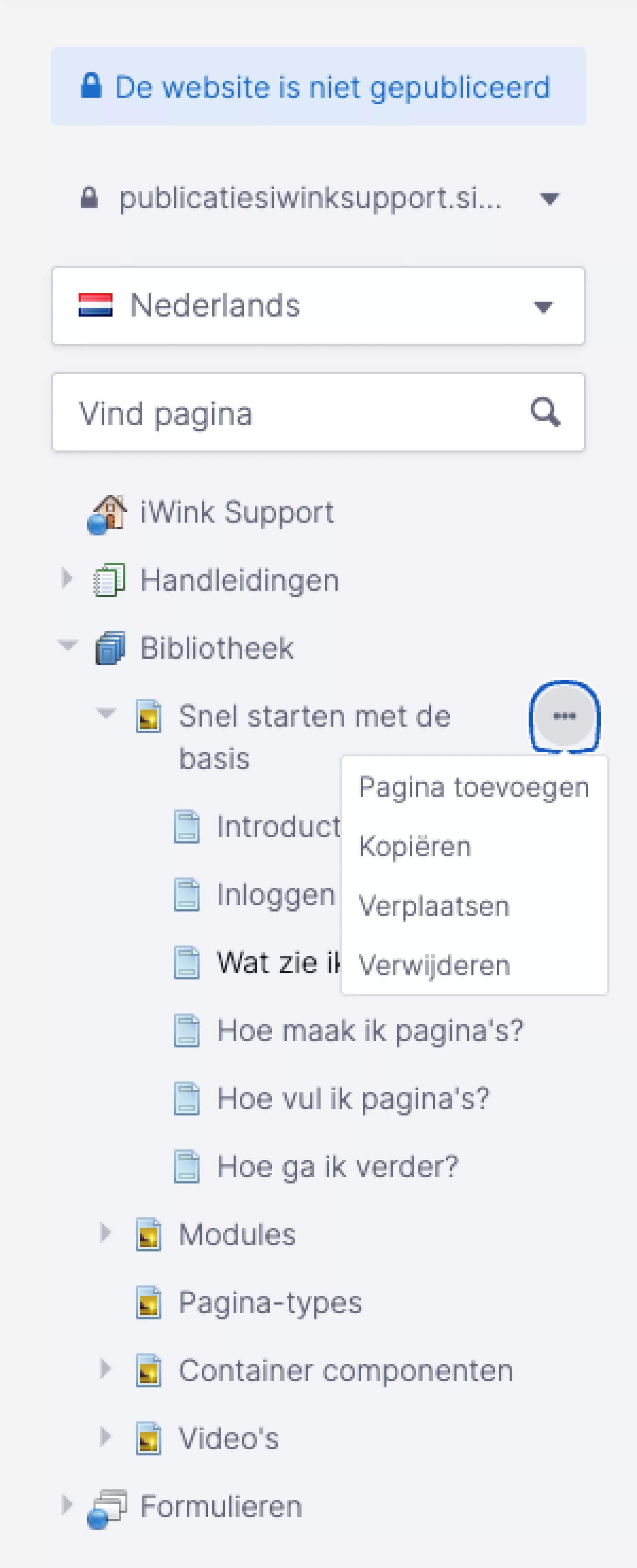Image resolution: width=637 pixels, height=1568 pixels.
Task: Select Verwijderen in the context menu
Action: (434, 965)
